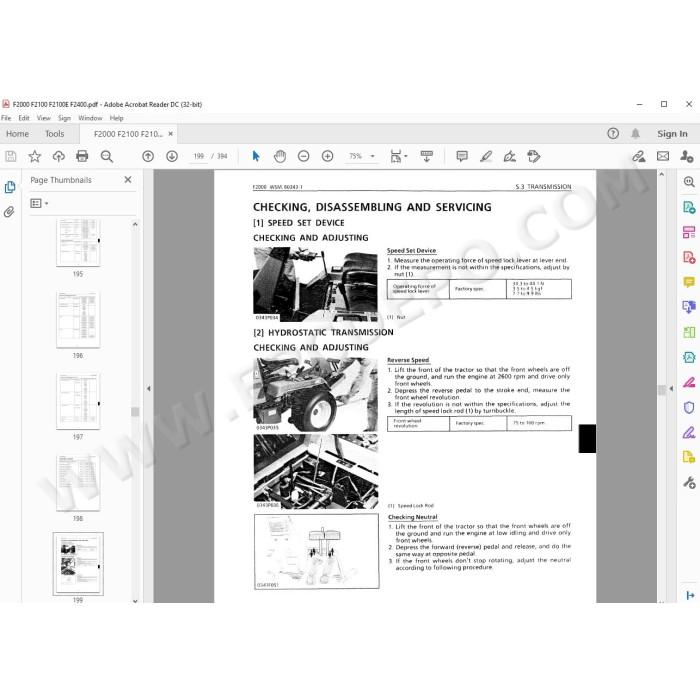Image resolution: width=700 pixels, height=700 pixels.
Task: Open the File menu
Action: coord(6,118)
